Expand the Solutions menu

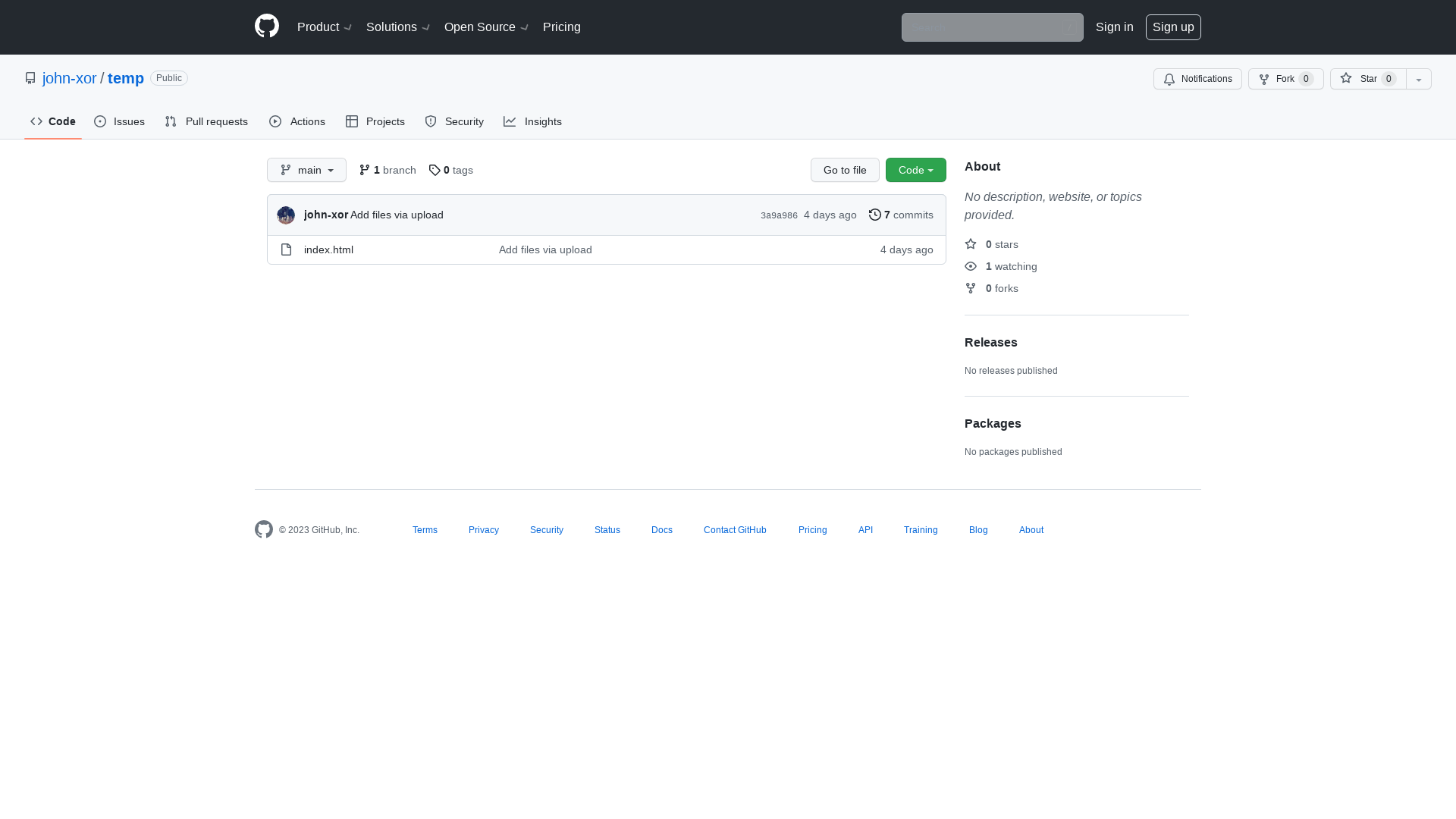pyautogui.click(x=398, y=27)
